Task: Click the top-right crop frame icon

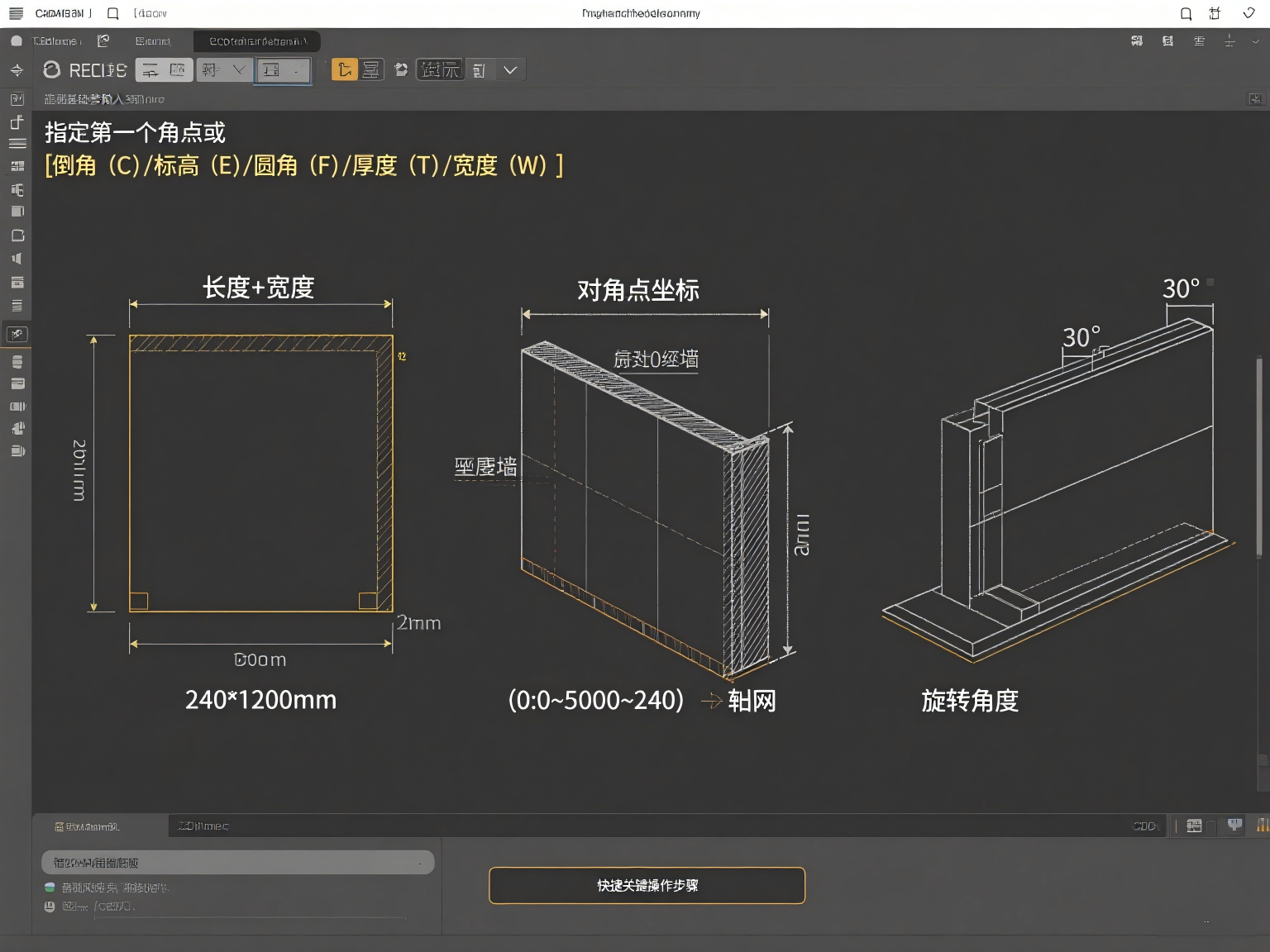Action: click(x=1214, y=13)
